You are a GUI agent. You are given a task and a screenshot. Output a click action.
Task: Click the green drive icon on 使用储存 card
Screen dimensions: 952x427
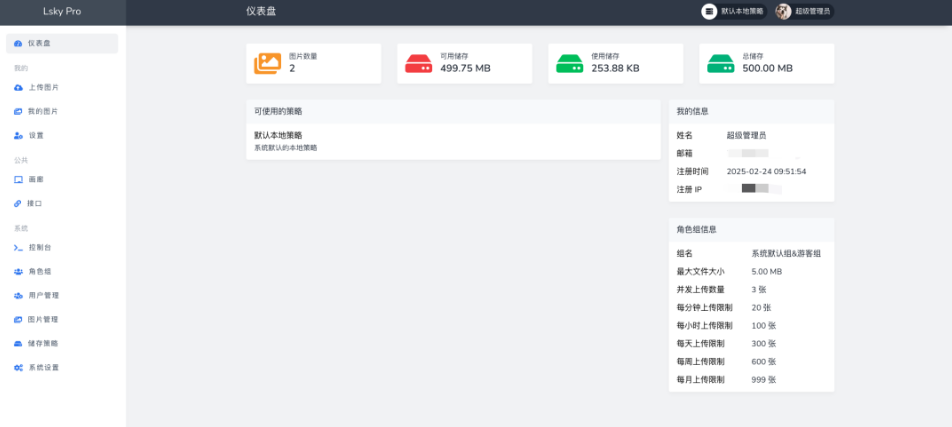(570, 64)
